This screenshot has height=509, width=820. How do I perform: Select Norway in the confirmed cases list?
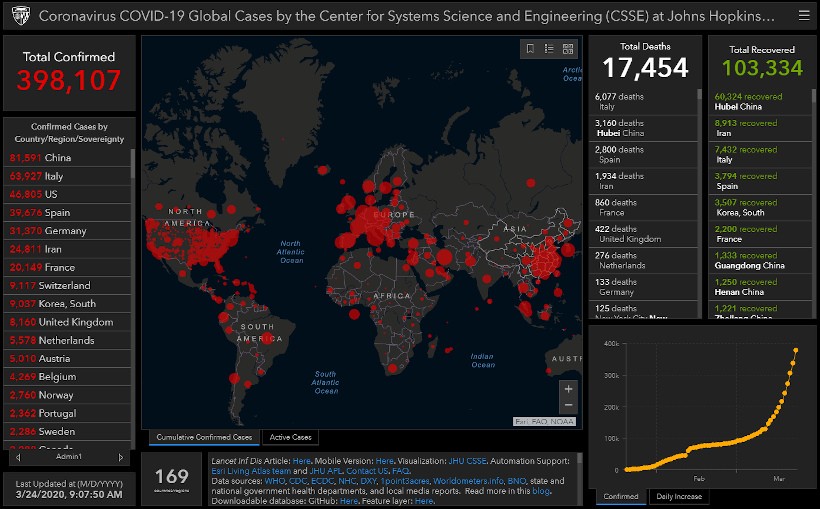click(67, 395)
